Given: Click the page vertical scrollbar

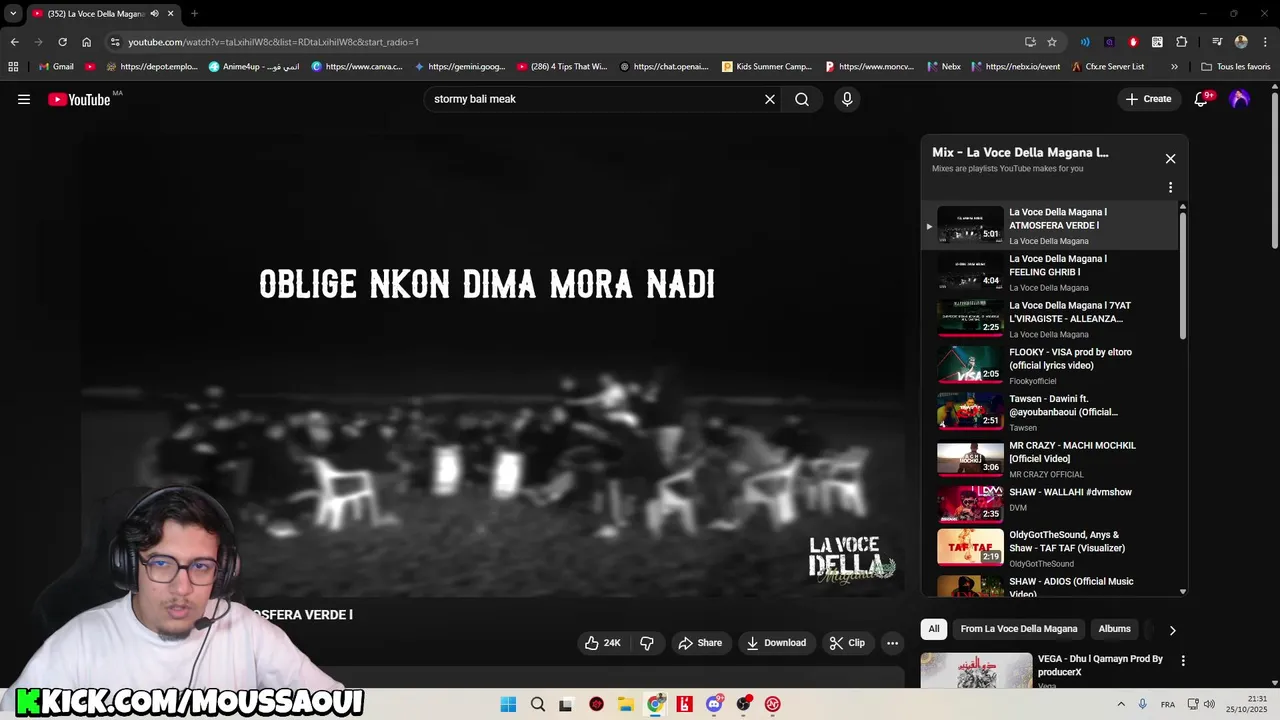Looking at the screenshot, I should pos(1274,170).
